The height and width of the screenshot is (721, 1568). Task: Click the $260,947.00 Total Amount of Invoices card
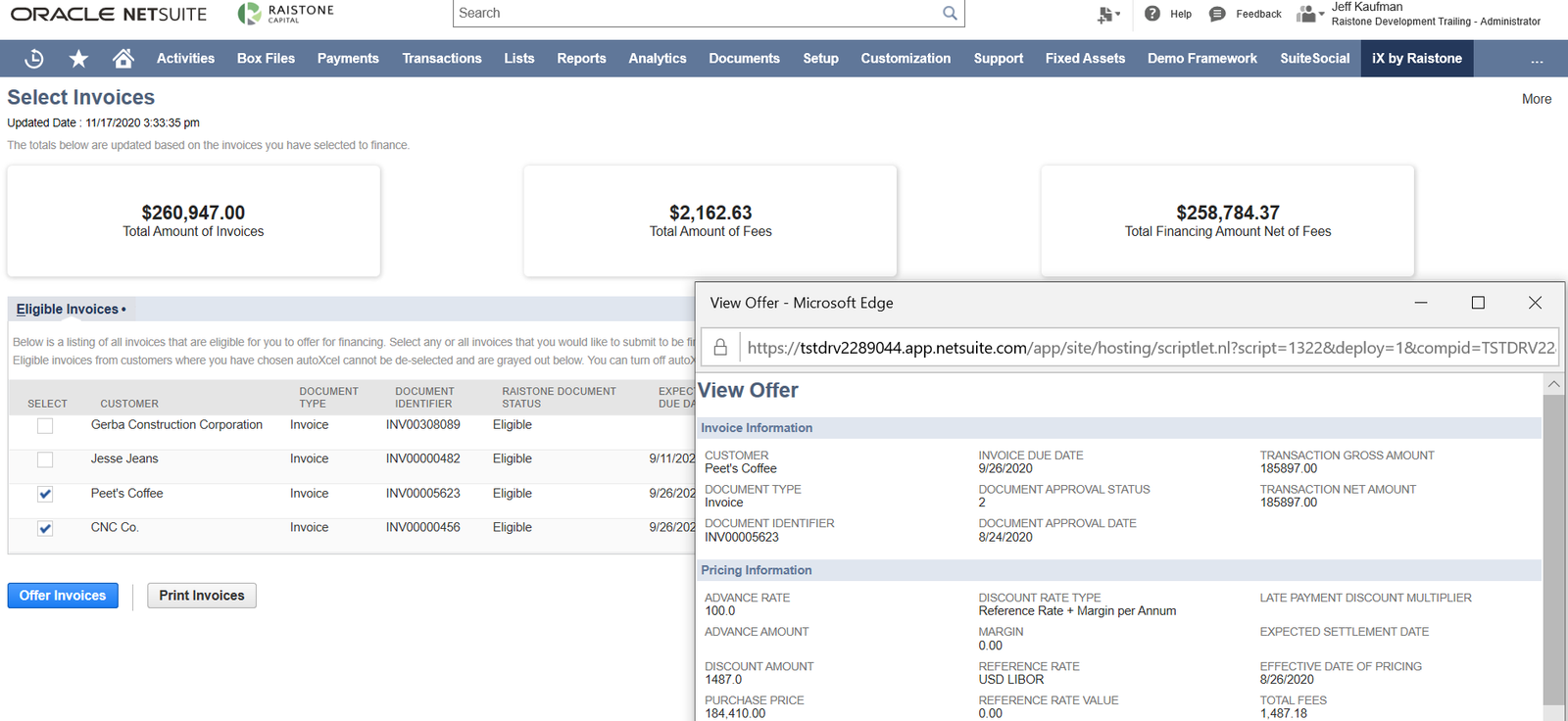[193, 220]
